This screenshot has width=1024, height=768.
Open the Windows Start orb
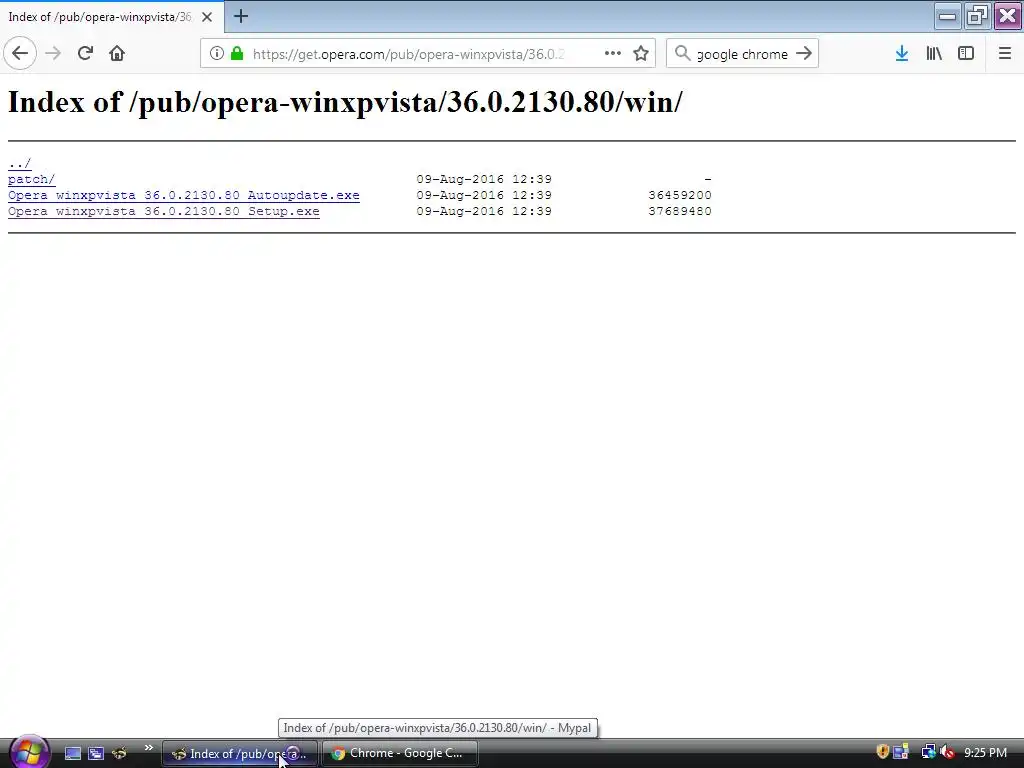coord(29,752)
